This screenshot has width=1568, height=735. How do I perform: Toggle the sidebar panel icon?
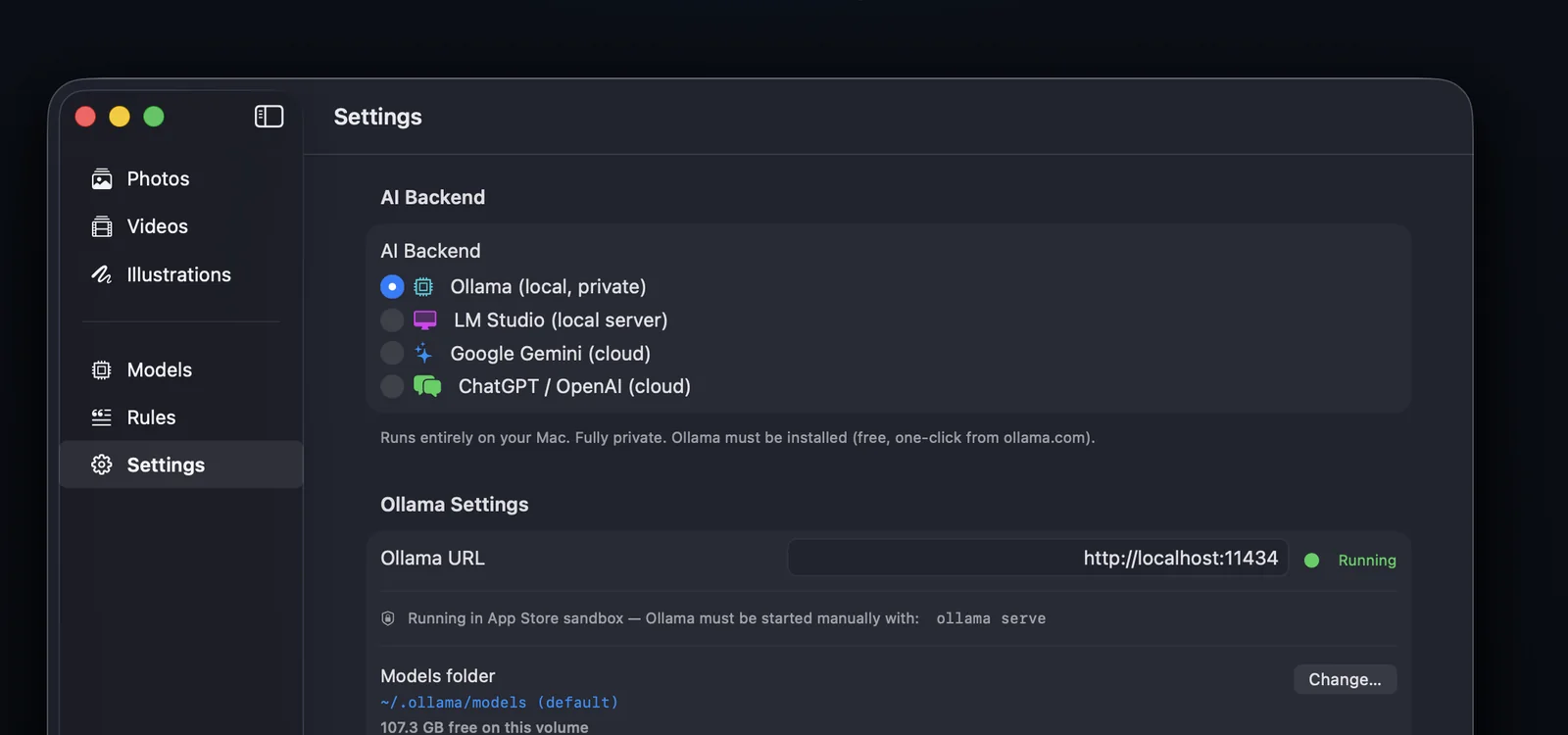pyautogui.click(x=269, y=117)
